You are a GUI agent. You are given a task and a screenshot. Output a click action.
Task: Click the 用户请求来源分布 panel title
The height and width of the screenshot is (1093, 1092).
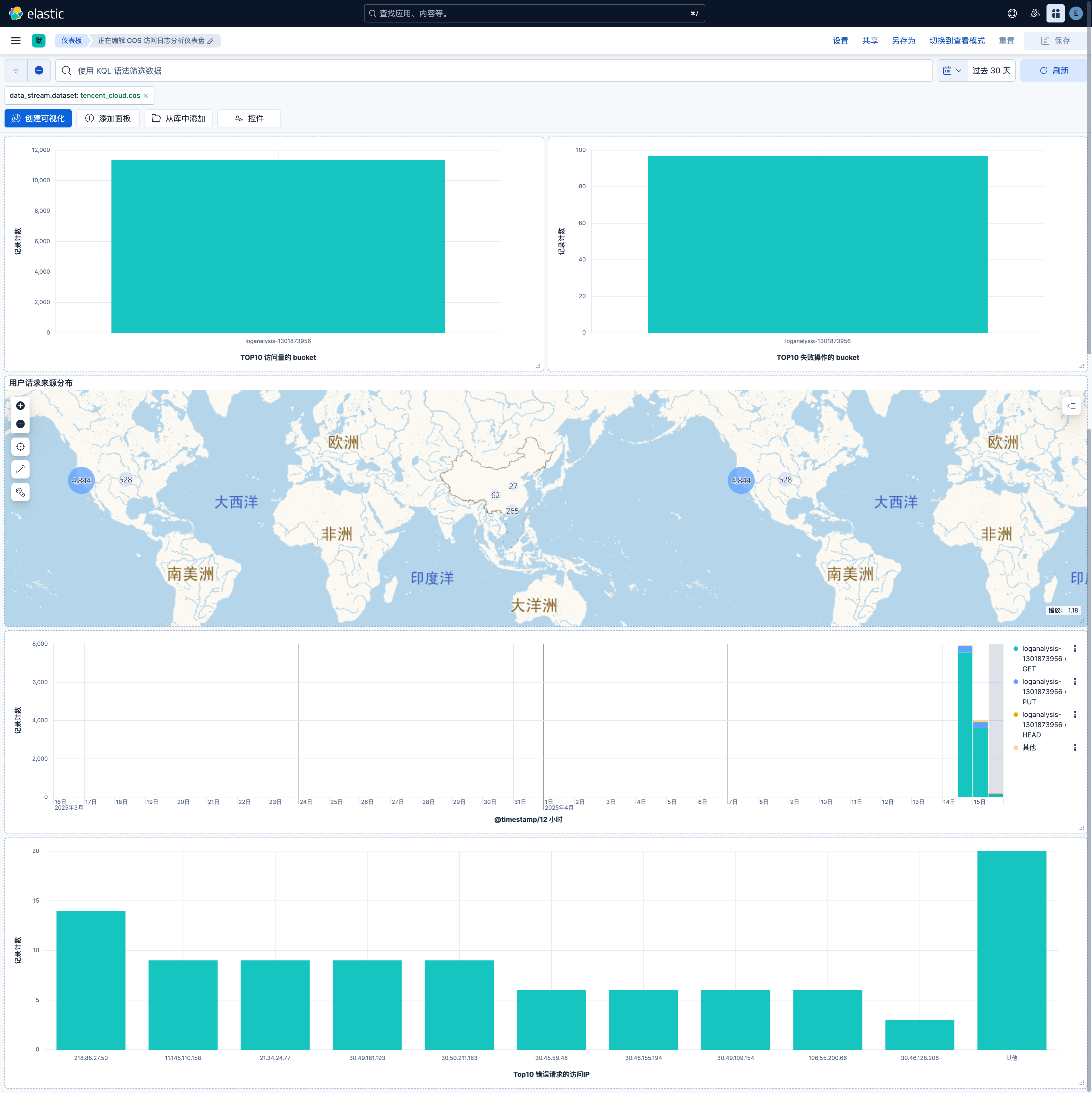[41, 383]
